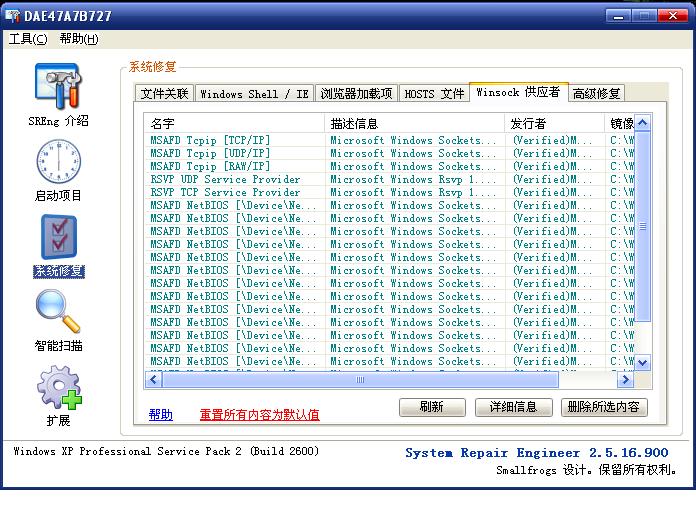Click the vertical scrollbar up arrow
The image size is (696, 512).
(x=642, y=123)
